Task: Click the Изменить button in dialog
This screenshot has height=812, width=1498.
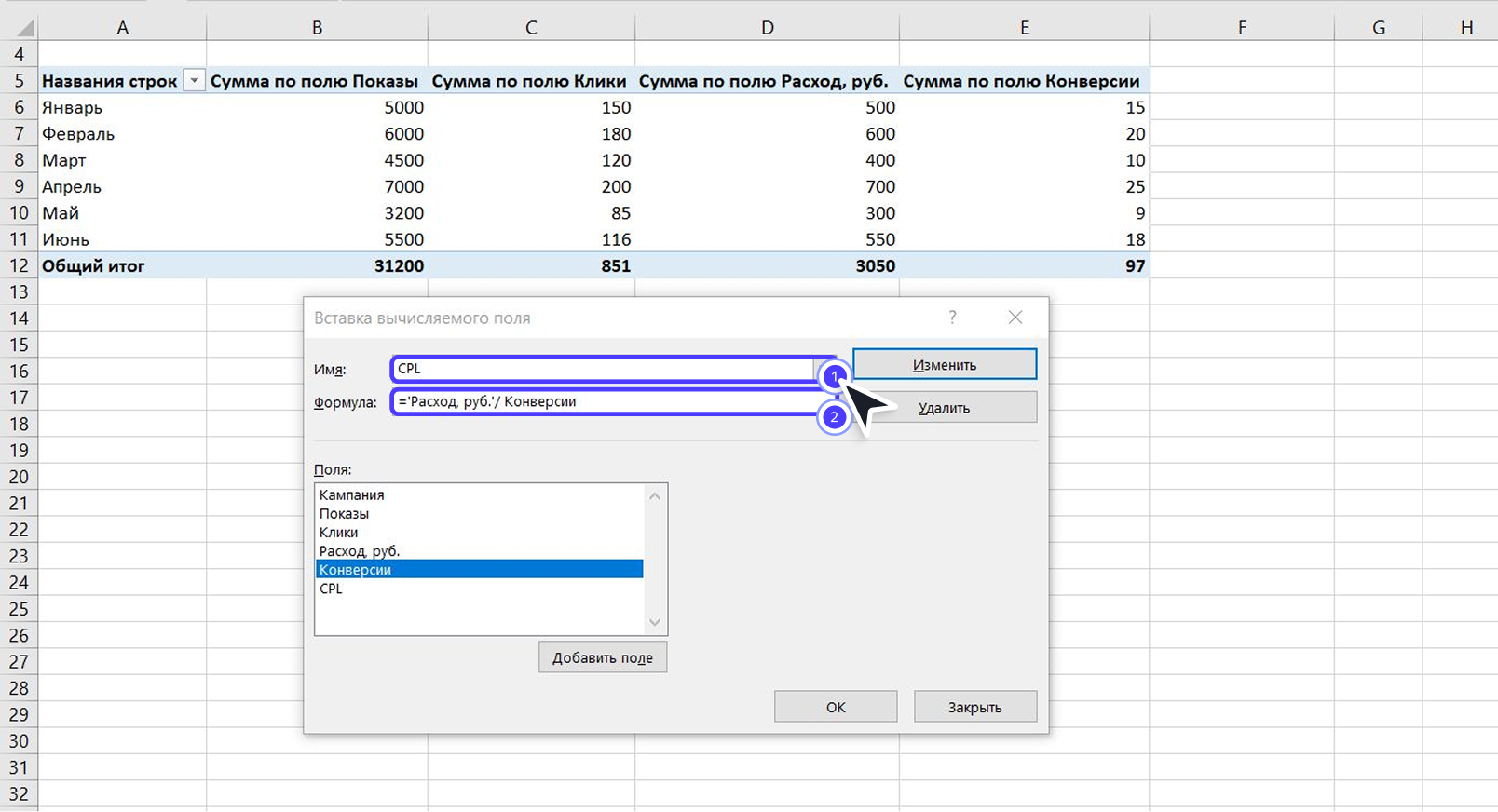Action: point(945,364)
